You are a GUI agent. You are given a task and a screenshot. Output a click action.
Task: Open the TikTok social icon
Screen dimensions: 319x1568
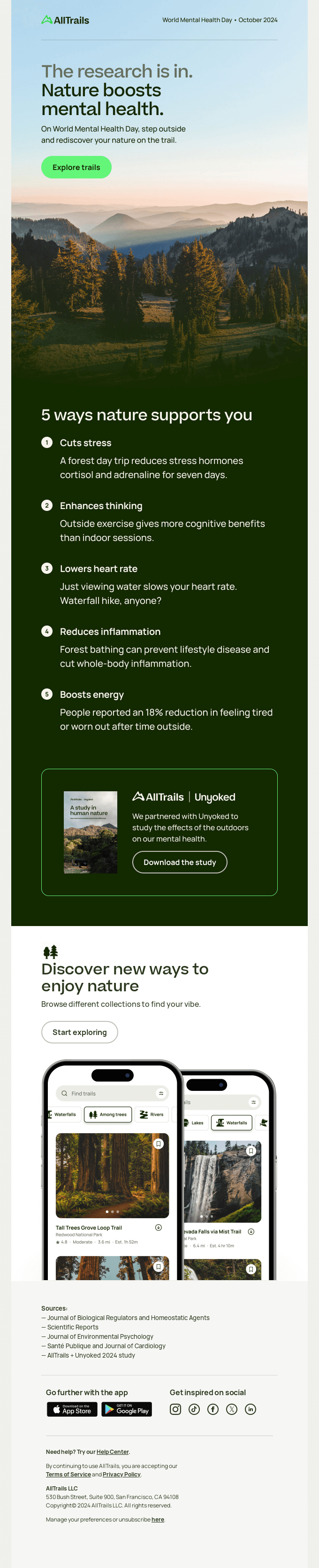pyautogui.click(x=194, y=1408)
